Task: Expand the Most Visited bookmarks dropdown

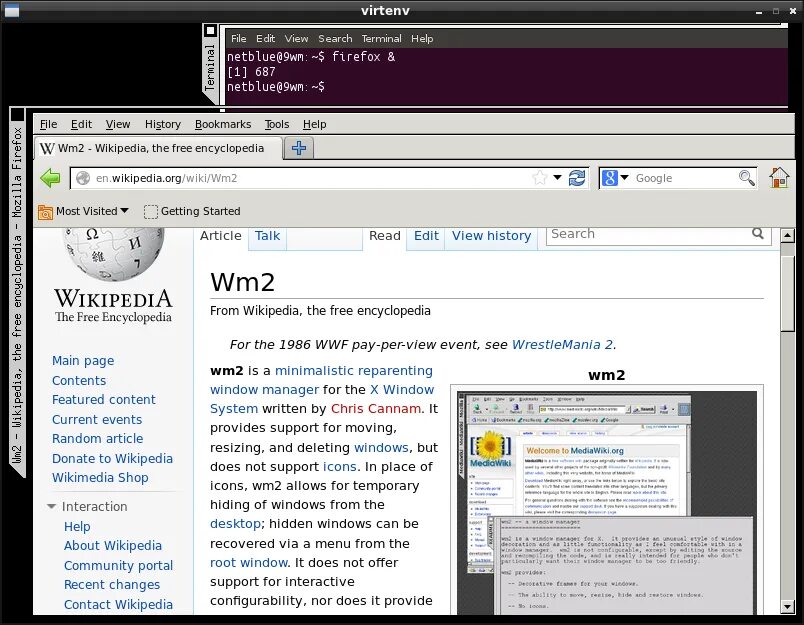Action: (125, 211)
